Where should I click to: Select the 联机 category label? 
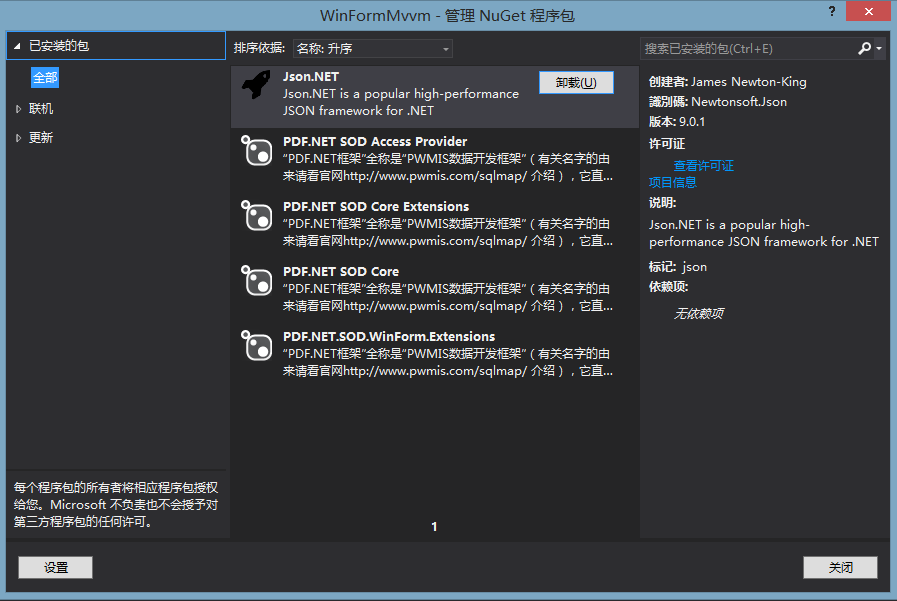coord(41,109)
